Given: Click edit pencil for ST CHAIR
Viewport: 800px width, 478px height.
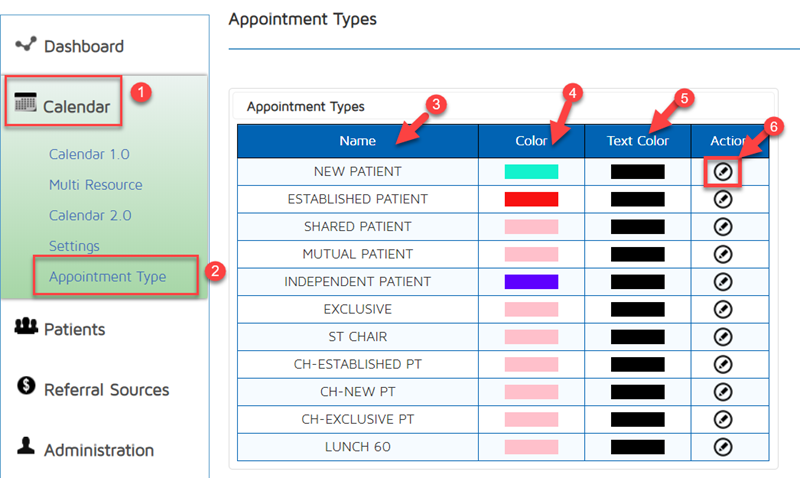Looking at the screenshot, I should [x=724, y=337].
